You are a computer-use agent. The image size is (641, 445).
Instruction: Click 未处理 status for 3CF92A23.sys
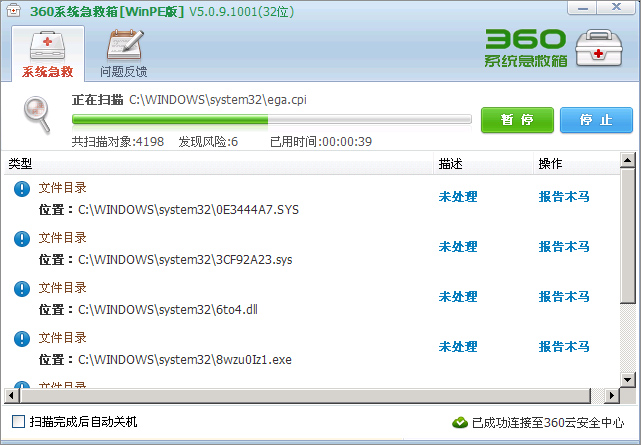point(458,247)
